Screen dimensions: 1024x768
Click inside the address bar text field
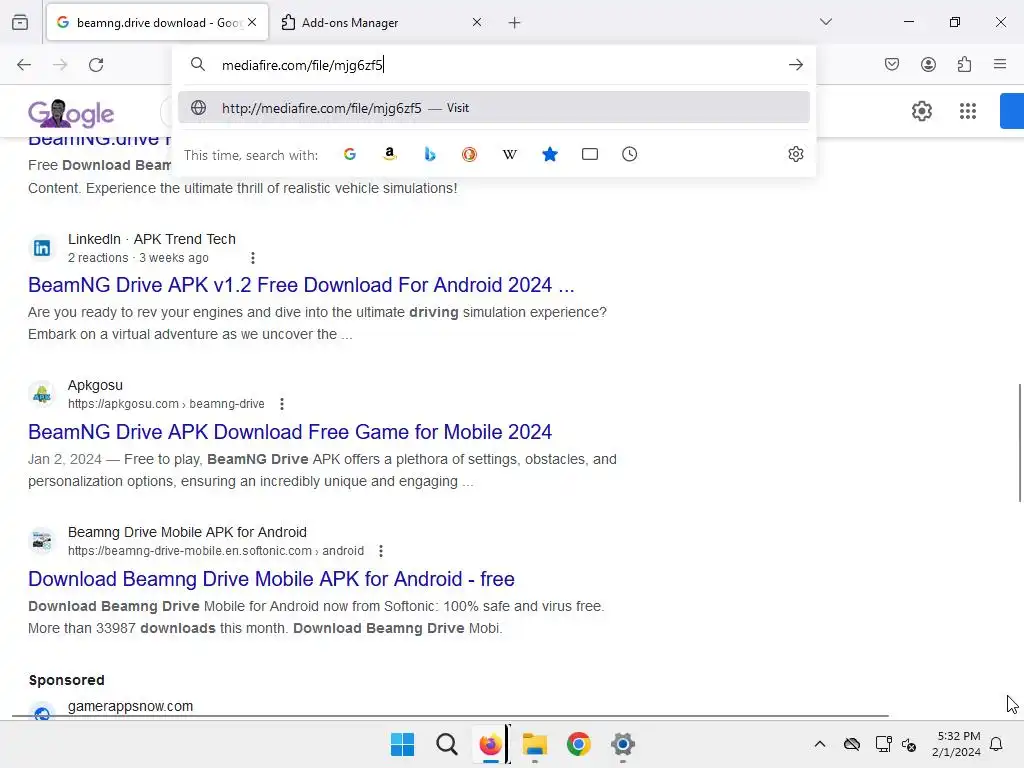(x=496, y=65)
